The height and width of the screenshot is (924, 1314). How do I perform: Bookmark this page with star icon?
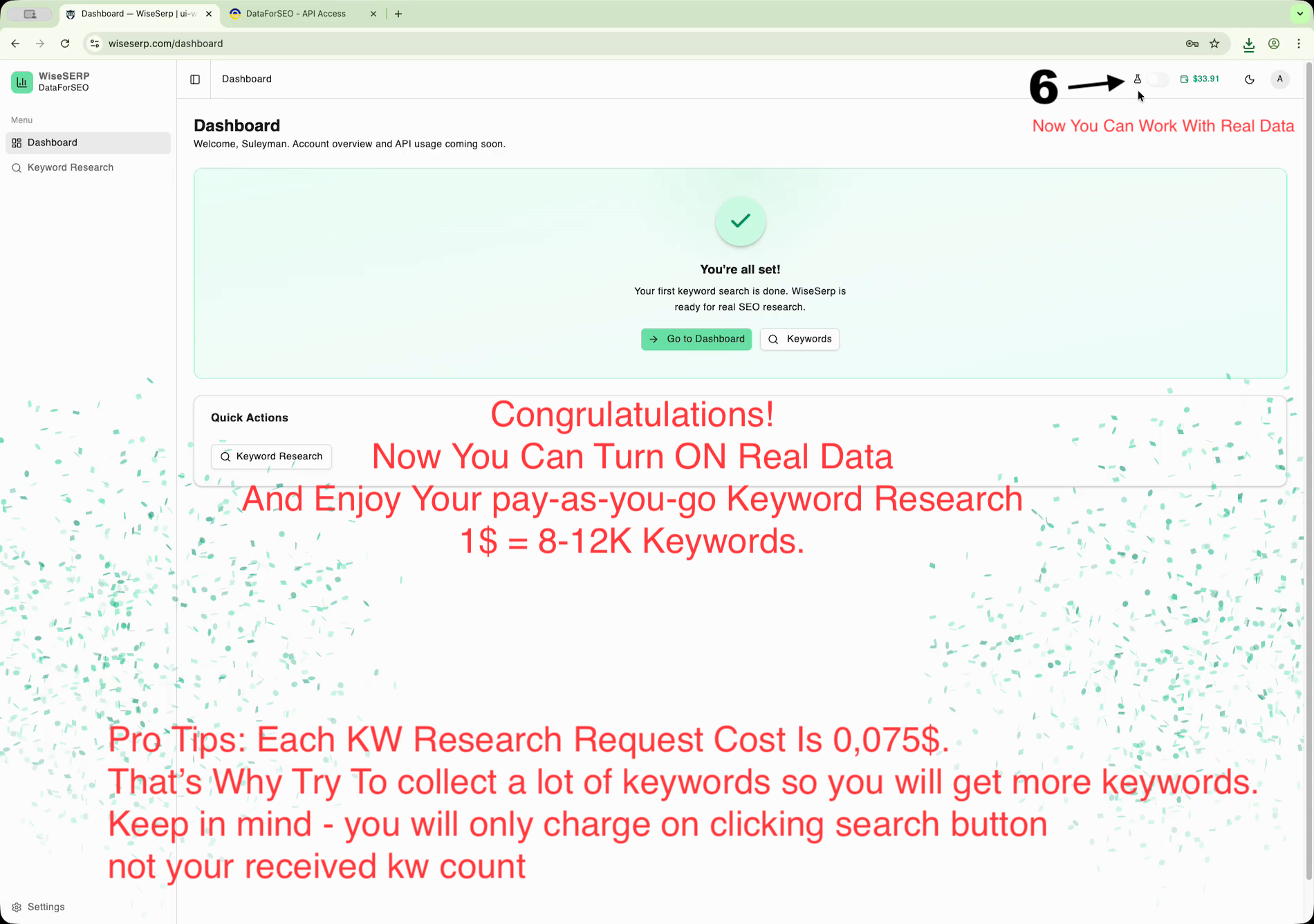tap(1214, 44)
